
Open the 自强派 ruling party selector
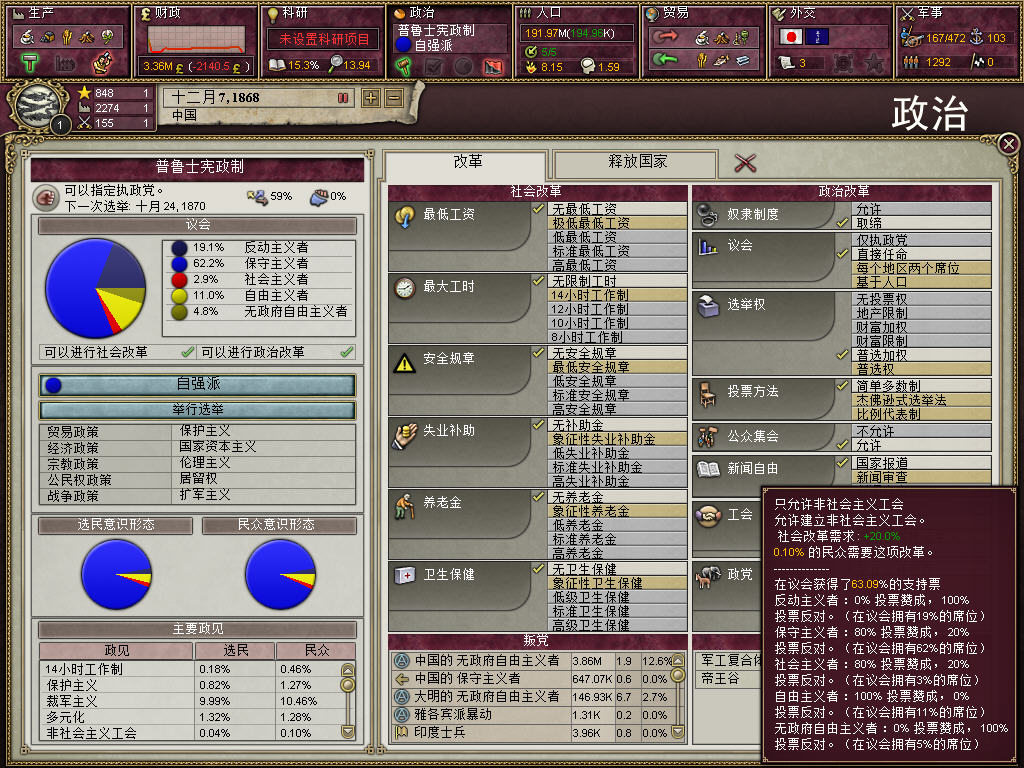pyautogui.click(x=197, y=384)
